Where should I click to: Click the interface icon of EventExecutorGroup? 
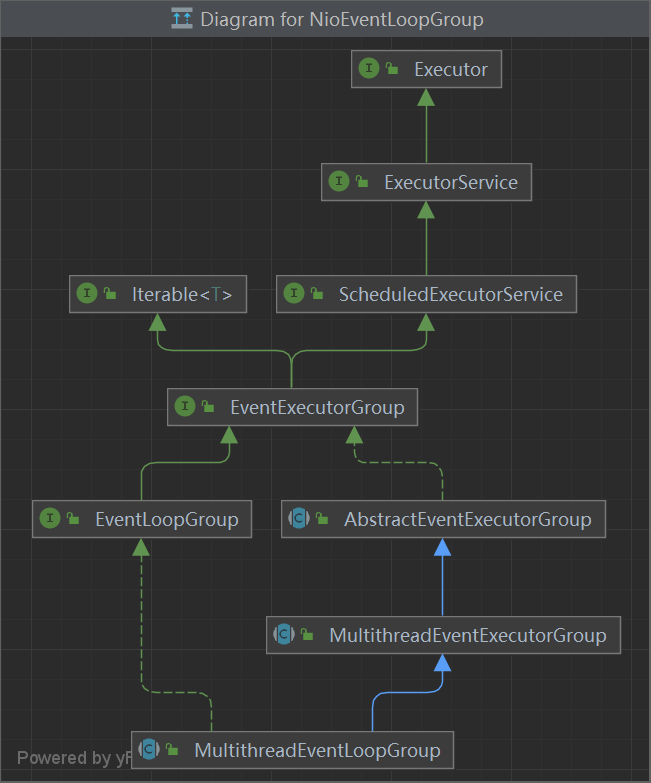pyautogui.click(x=185, y=406)
